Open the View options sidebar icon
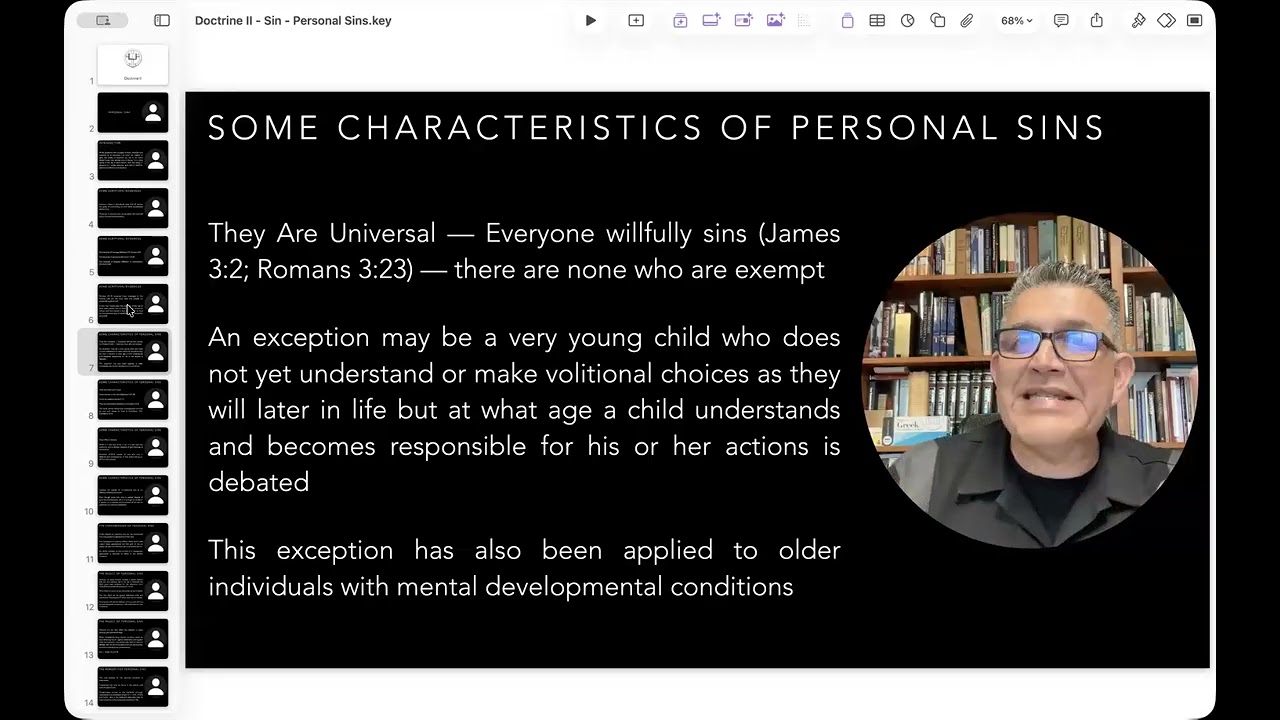 [162, 20]
